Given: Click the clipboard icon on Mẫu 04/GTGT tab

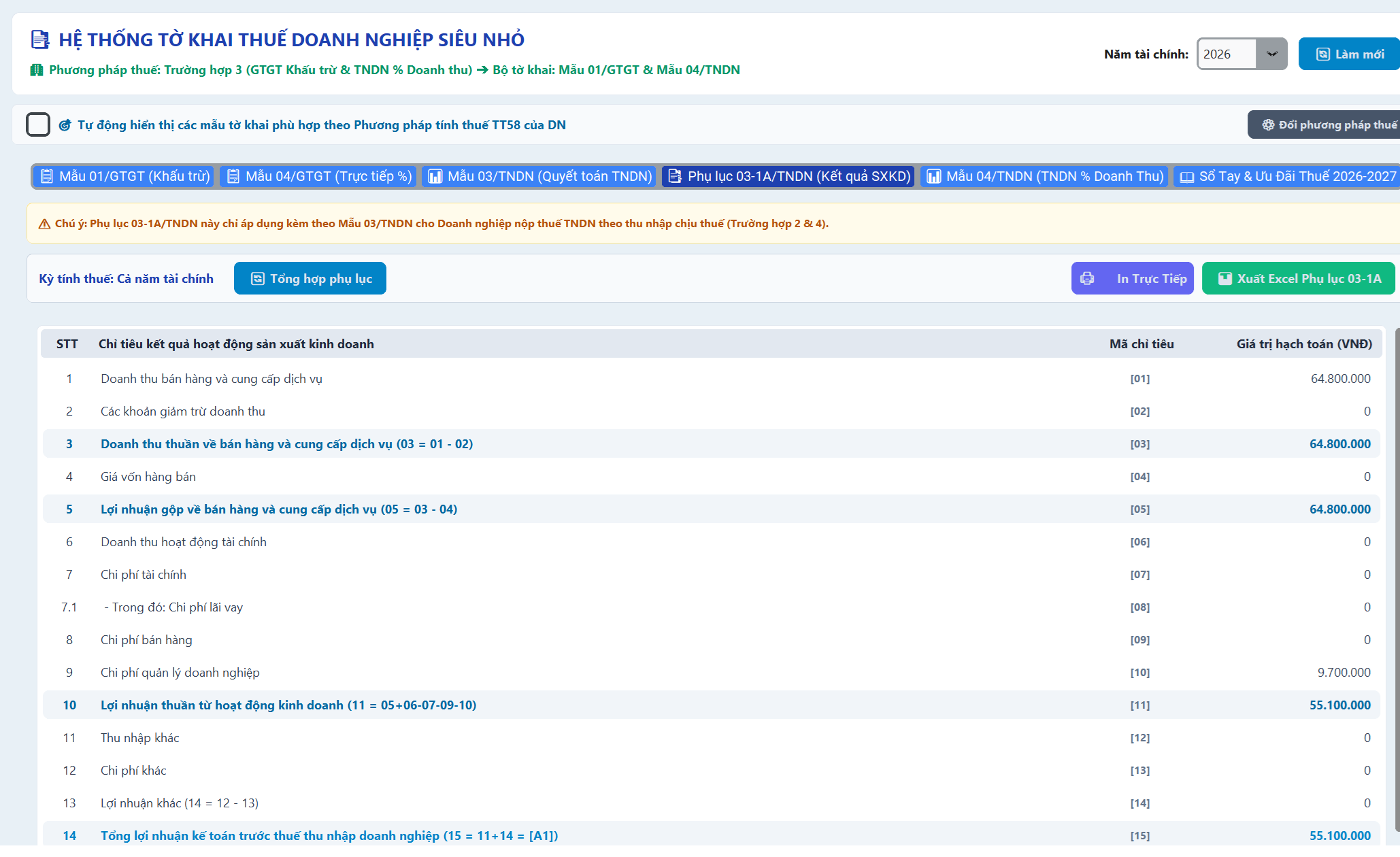Looking at the screenshot, I should tap(233, 177).
